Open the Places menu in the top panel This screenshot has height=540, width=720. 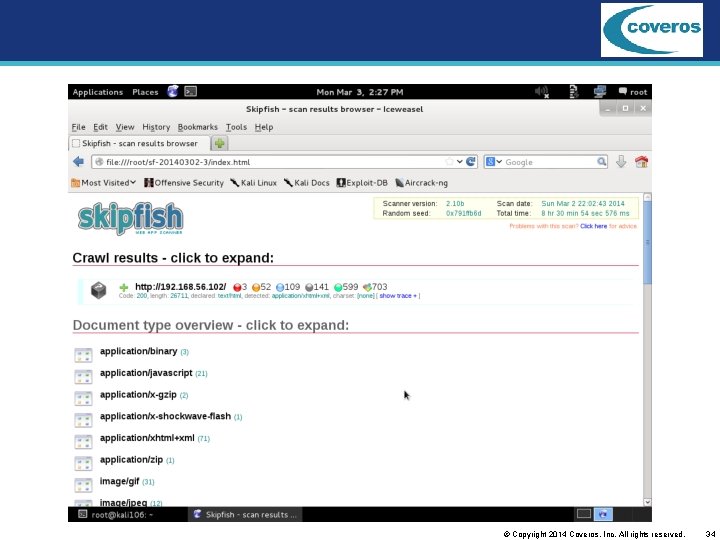click(145, 92)
